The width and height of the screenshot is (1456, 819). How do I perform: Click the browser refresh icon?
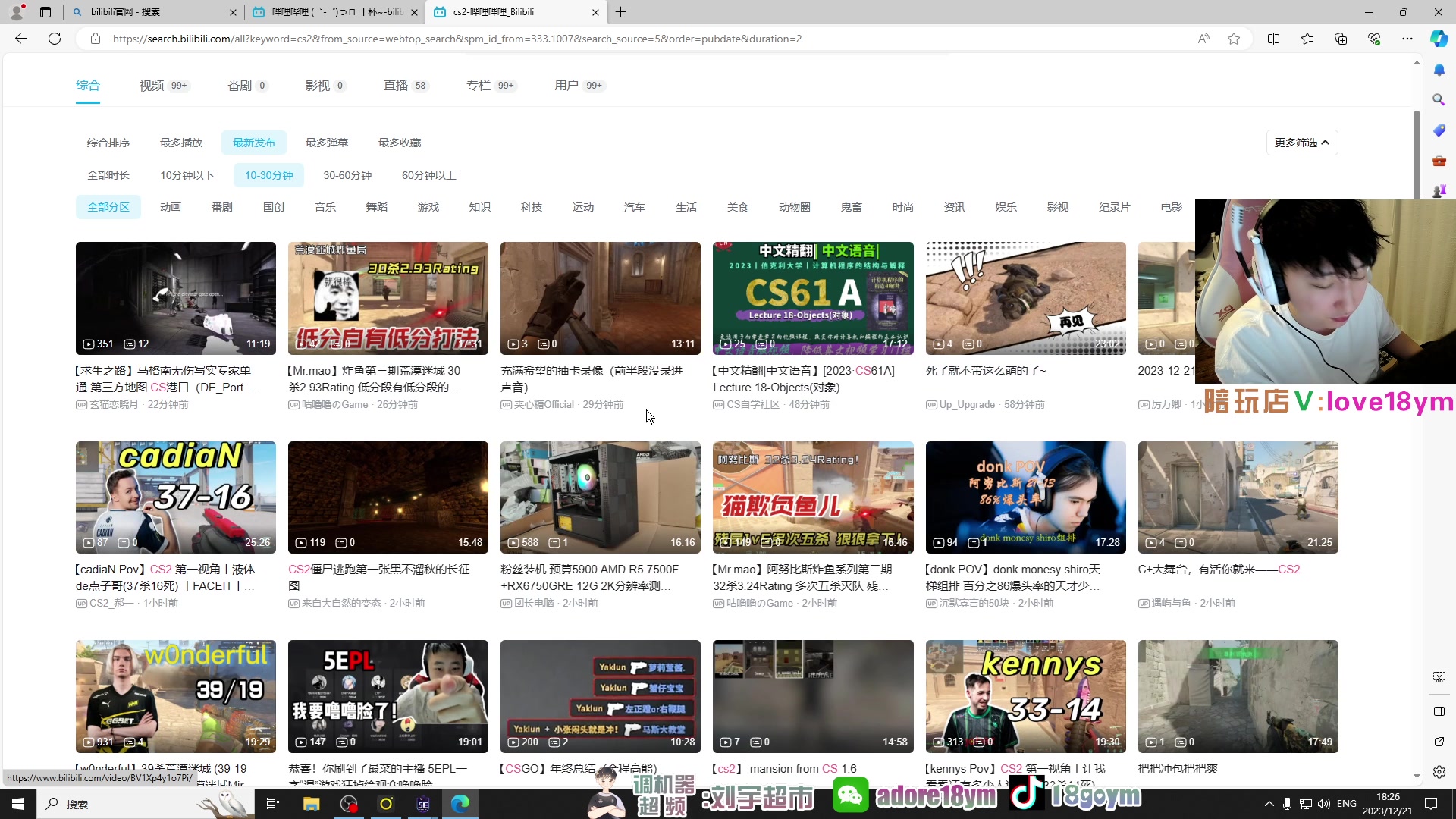tap(55, 39)
